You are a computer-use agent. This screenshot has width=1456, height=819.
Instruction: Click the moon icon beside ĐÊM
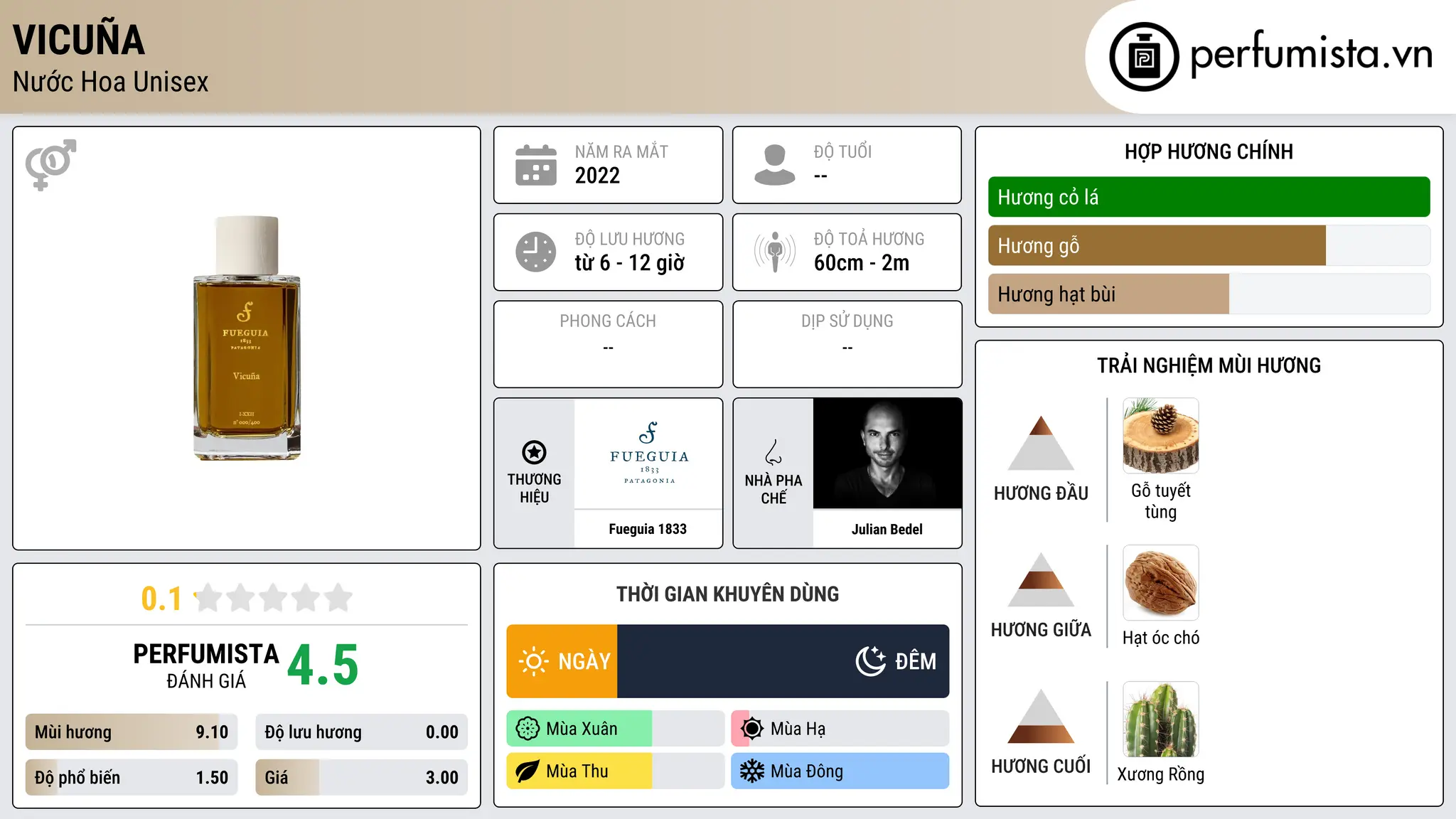coord(871,661)
